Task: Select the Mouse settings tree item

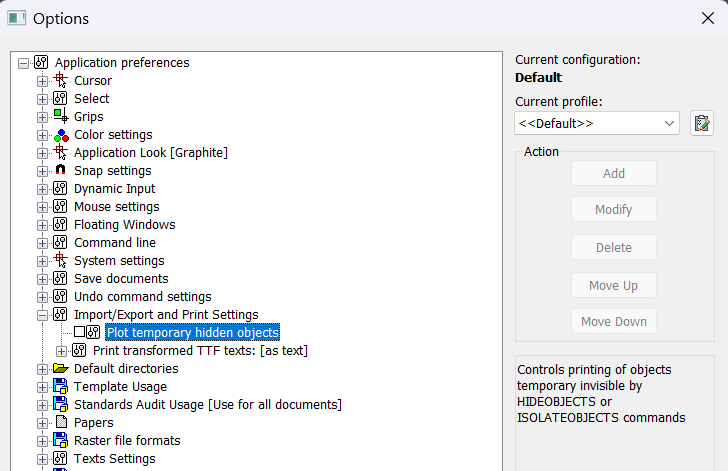Action: point(116,207)
